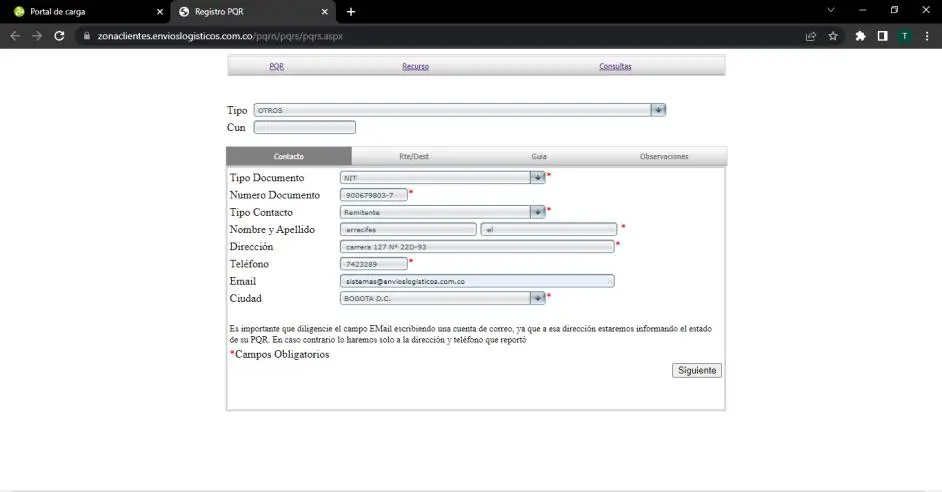
Task: View site security padlock info
Action: click(x=87, y=36)
